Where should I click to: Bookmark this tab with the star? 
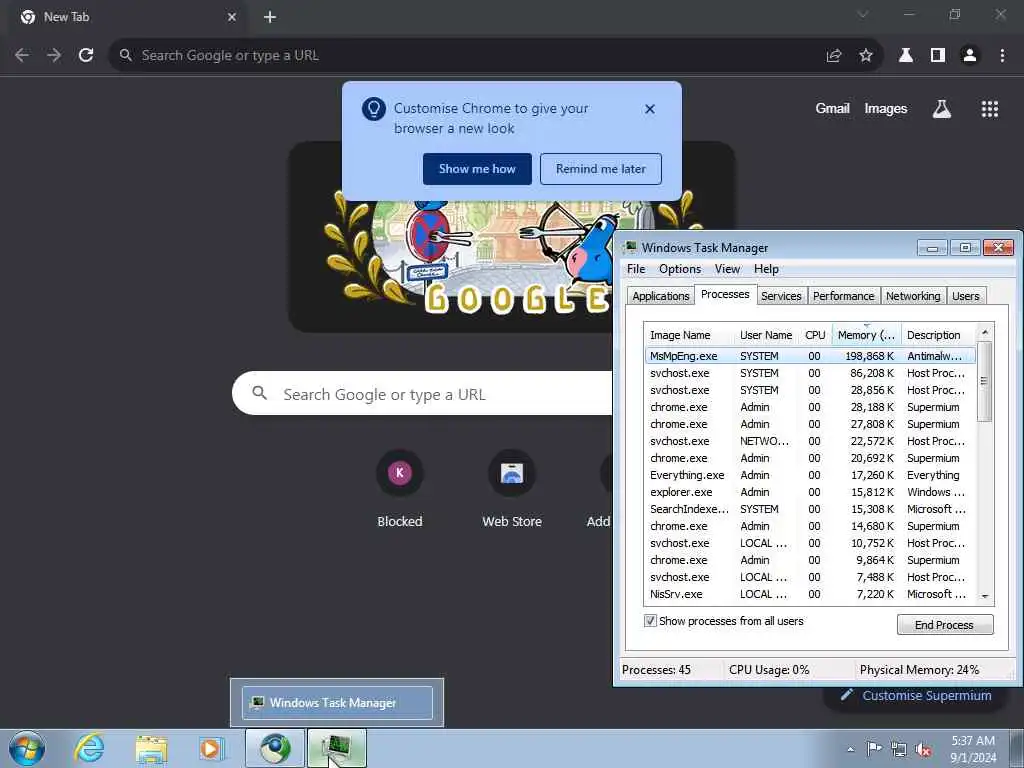click(866, 56)
